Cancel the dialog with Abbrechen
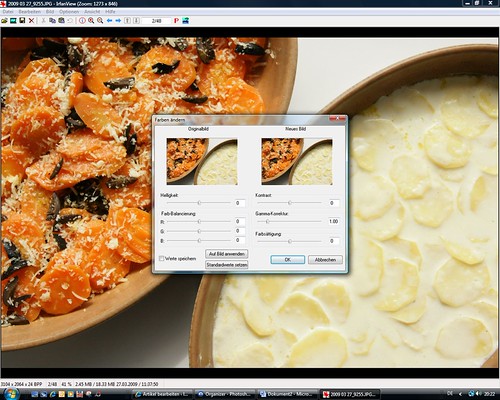 [325, 260]
